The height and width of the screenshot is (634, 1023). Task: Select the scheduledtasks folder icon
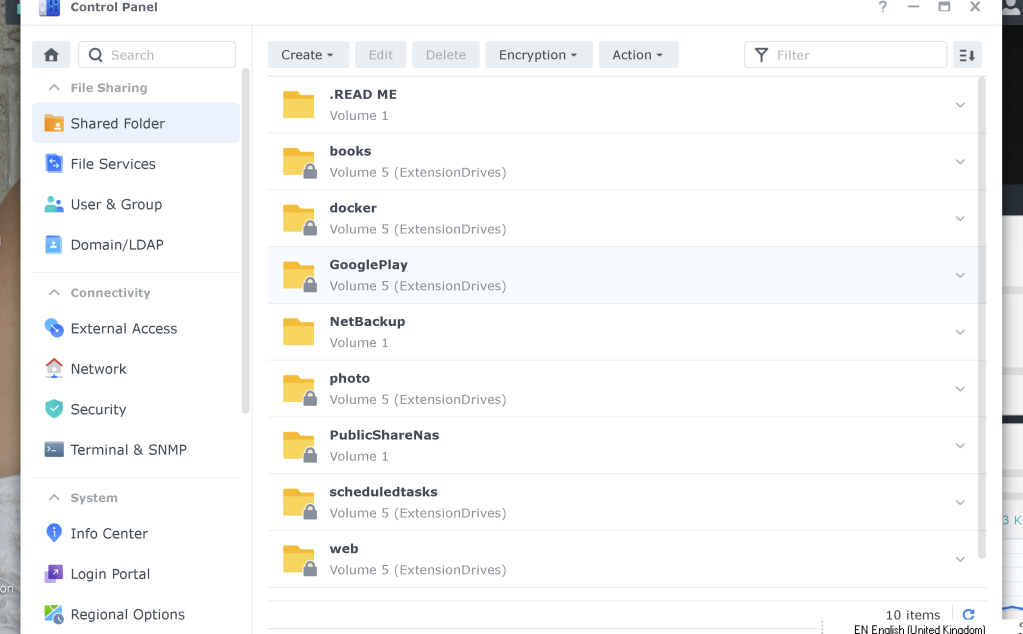pos(299,502)
